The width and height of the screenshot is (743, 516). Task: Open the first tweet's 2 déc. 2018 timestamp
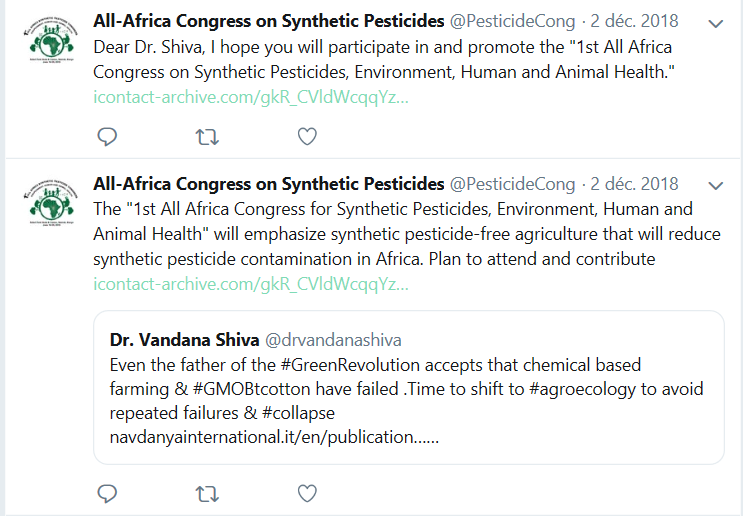point(634,21)
